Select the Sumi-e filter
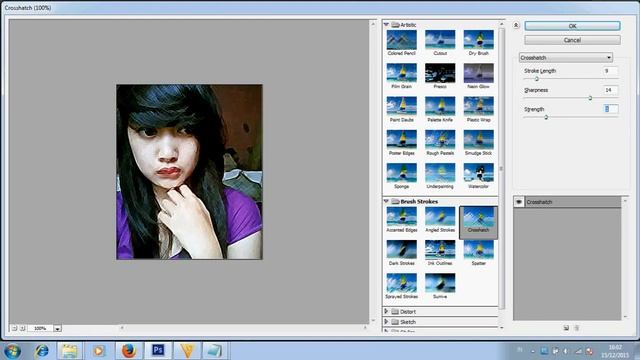This screenshot has width=640, height=360. coord(440,283)
